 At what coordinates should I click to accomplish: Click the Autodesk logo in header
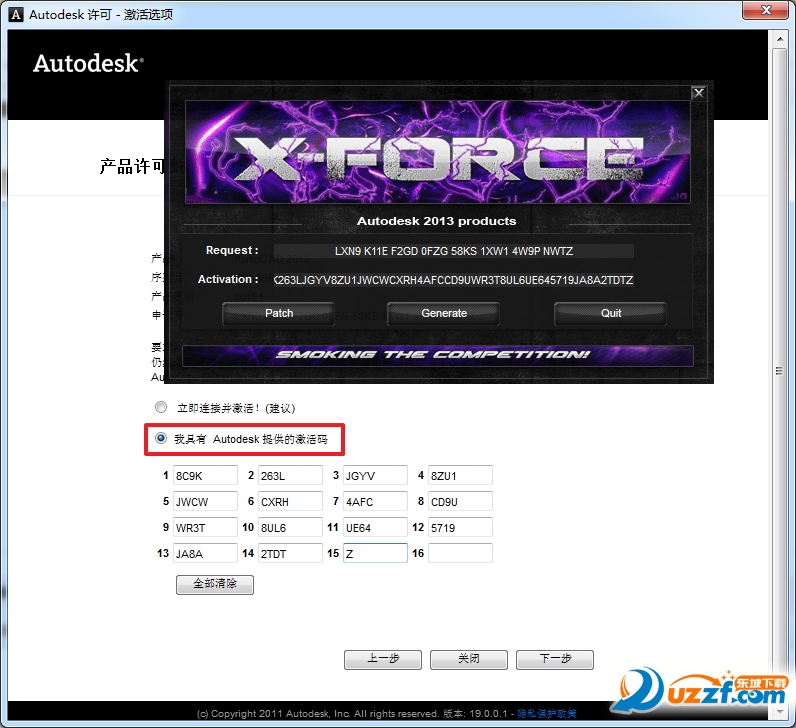88,63
